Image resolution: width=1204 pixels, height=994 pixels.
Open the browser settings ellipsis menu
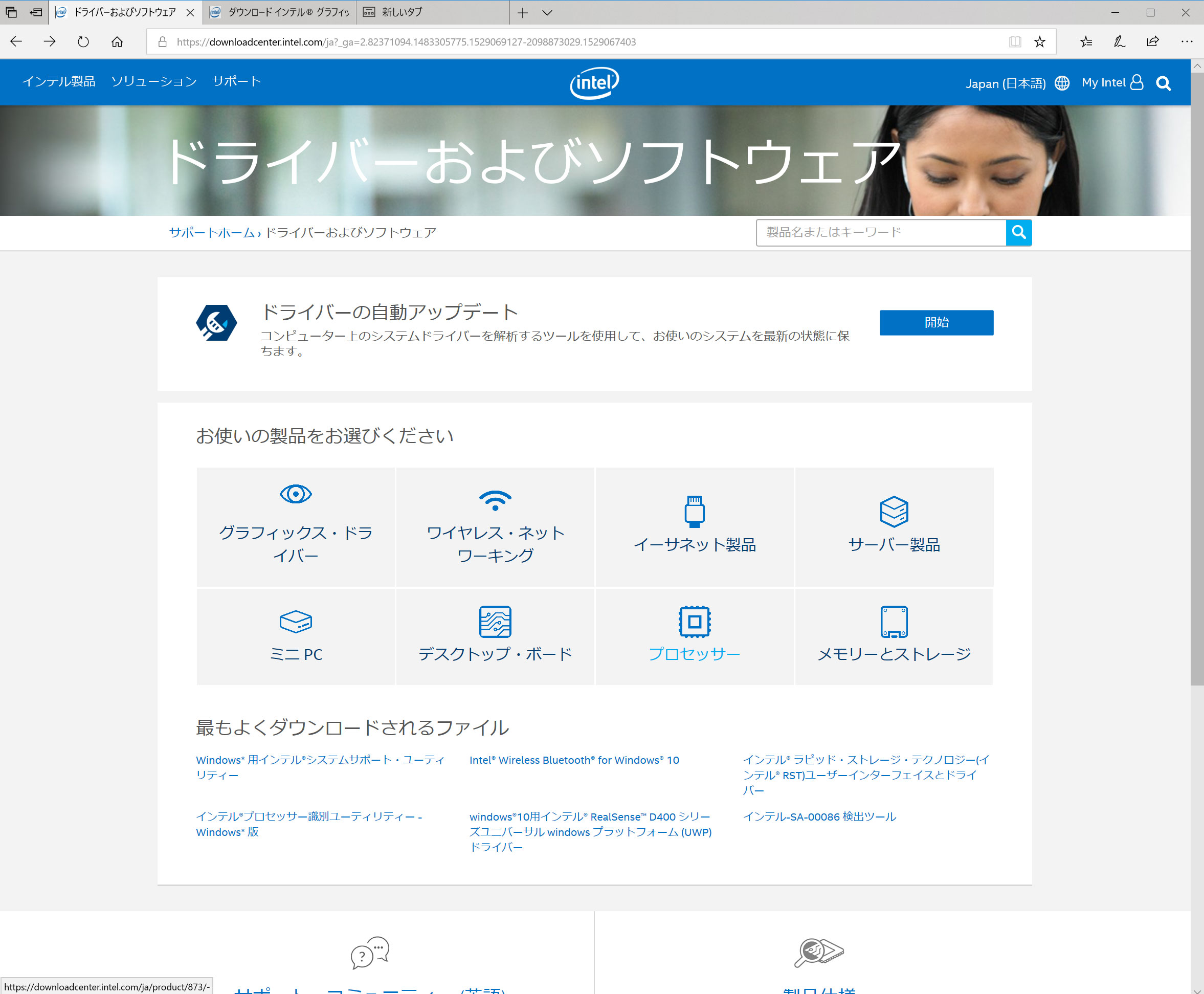[1186, 42]
